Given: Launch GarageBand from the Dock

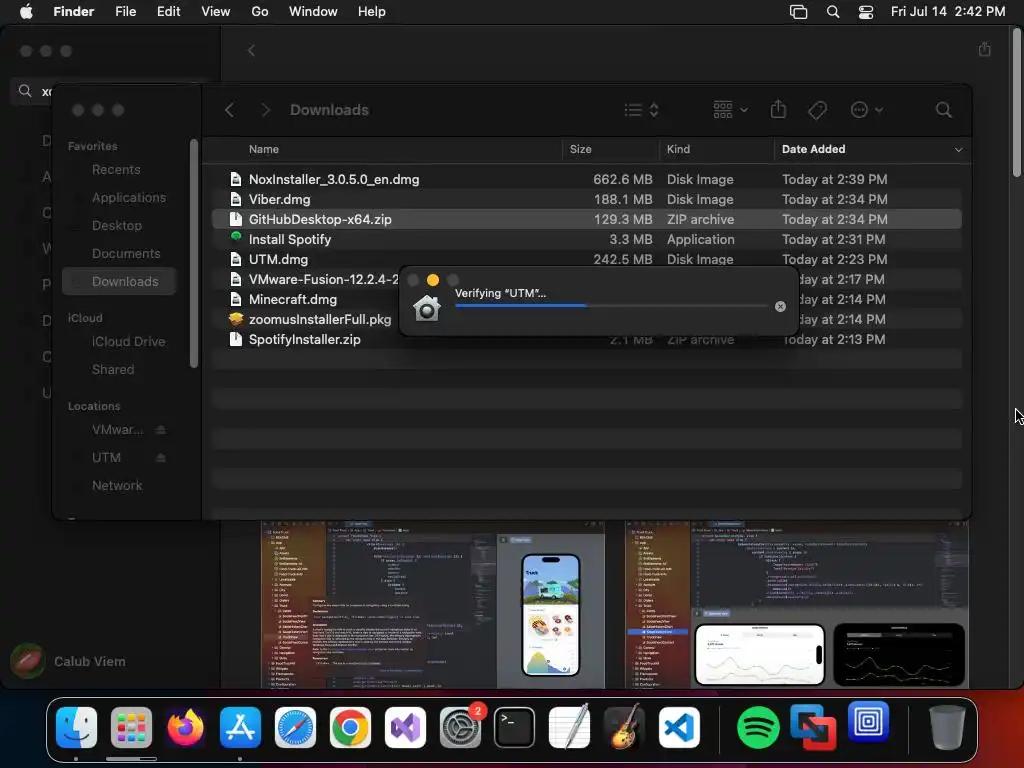Looking at the screenshot, I should point(624,727).
